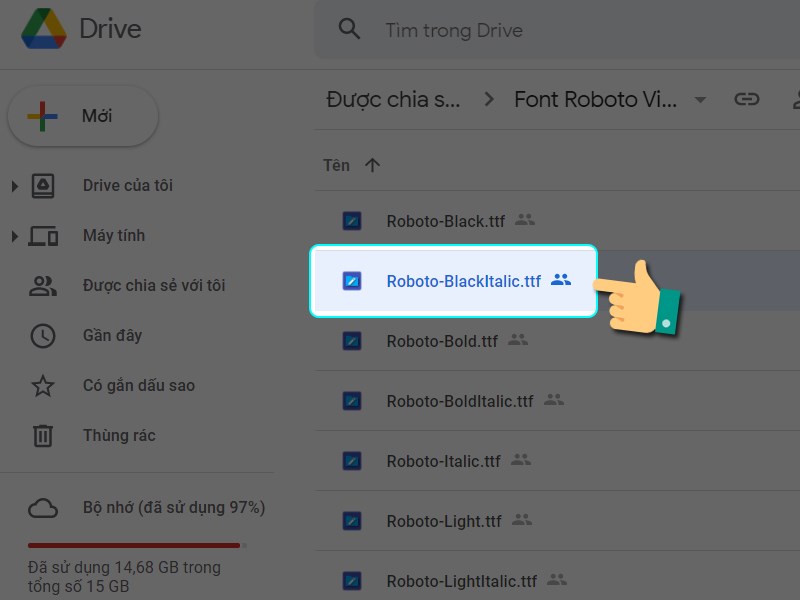Click shared icon next to Roboto-BlackItalic.ttf

coord(561,280)
